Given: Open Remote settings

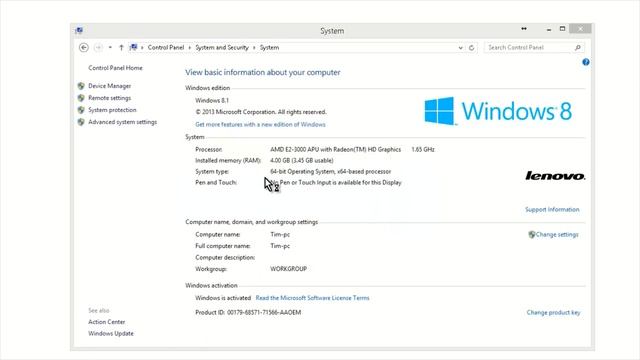Looking at the screenshot, I should (109, 98).
